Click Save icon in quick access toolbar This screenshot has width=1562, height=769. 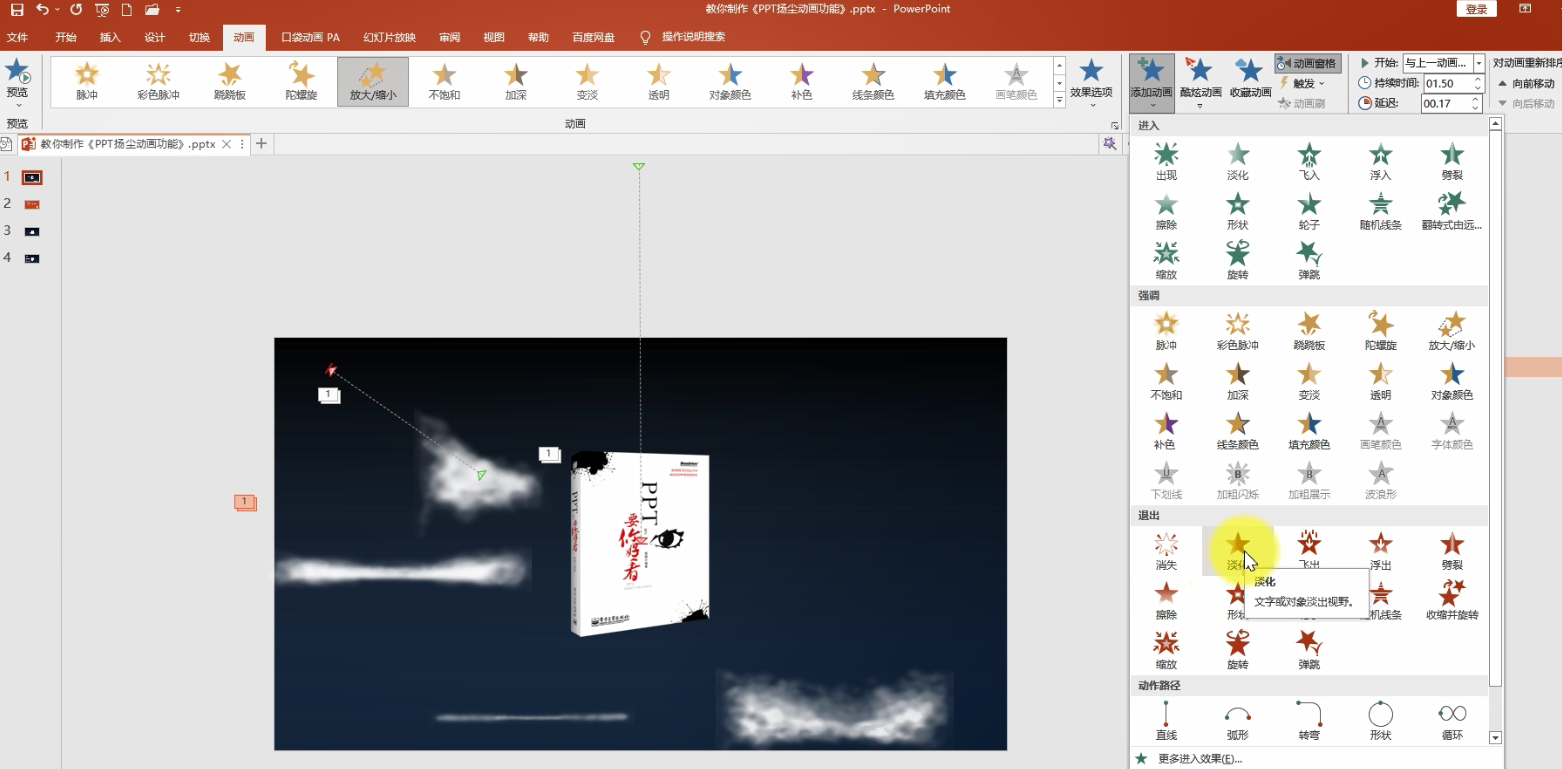[17, 9]
